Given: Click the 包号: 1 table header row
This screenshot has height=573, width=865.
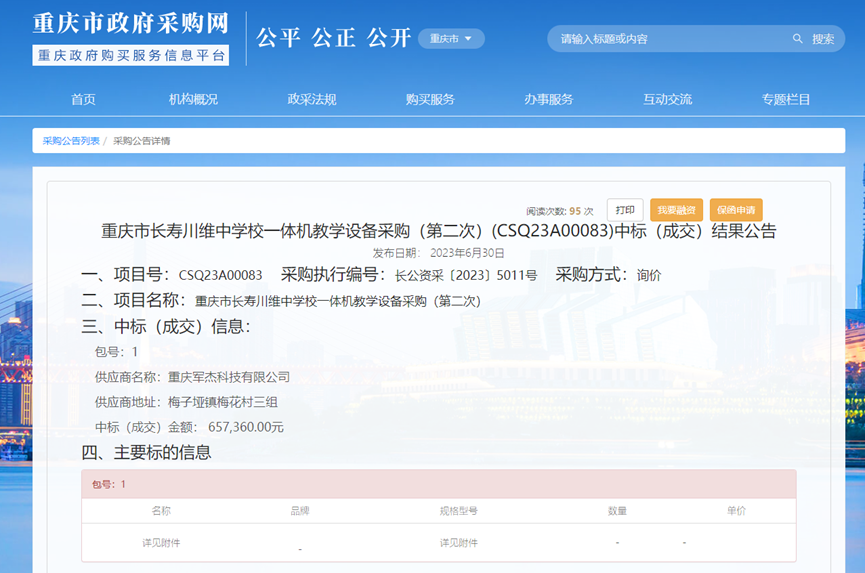Looking at the screenshot, I should tap(438, 484).
